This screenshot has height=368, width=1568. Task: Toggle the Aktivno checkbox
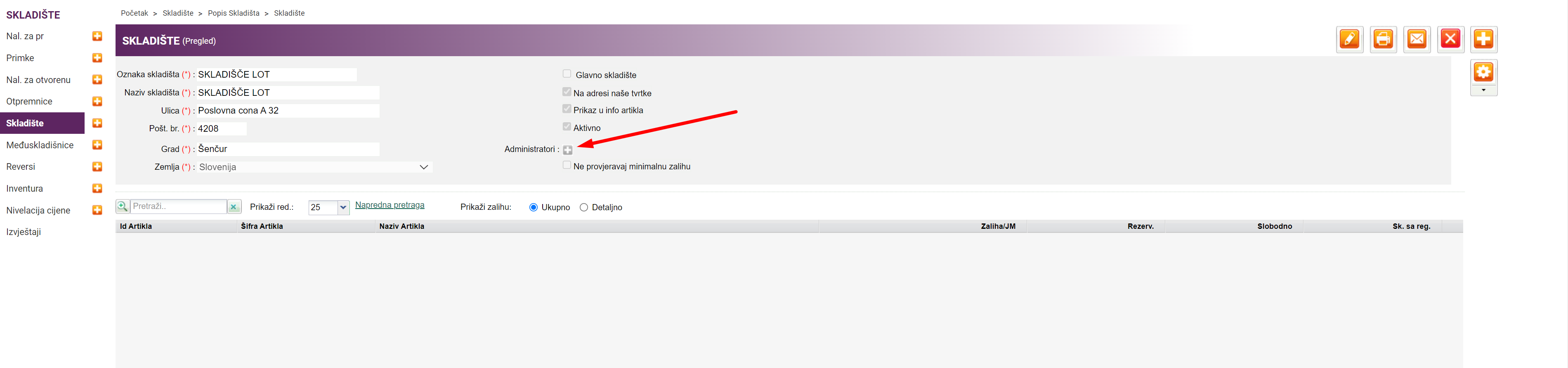567,127
